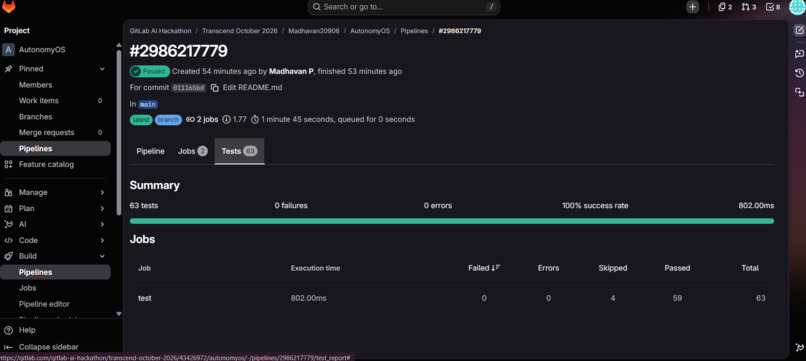Click the duration clock icon by 1 minute 45 seconds
The height and width of the screenshot is (361, 806).
point(255,119)
